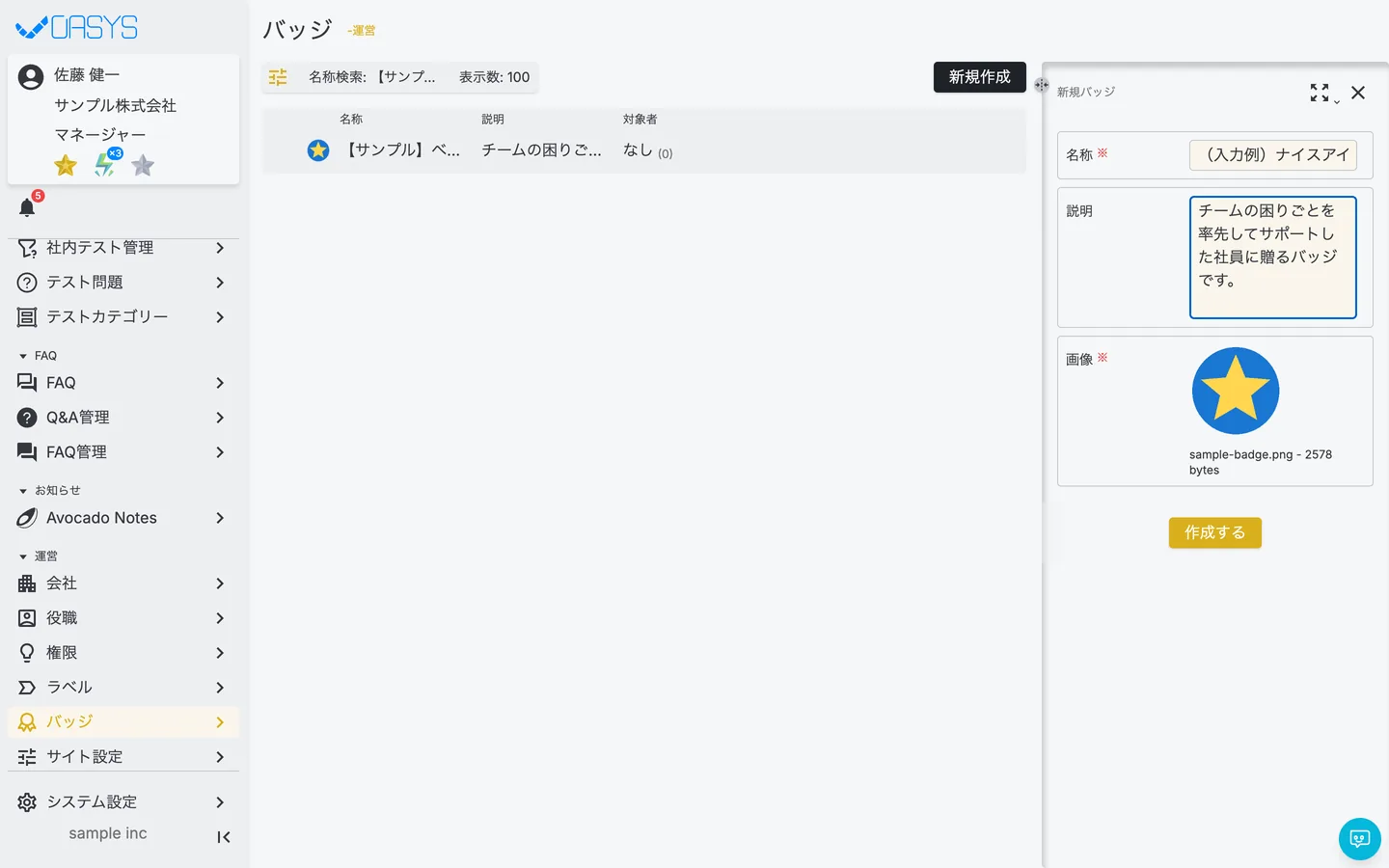Click into the 説明 text area
The image size is (1389, 868).
[1273, 258]
